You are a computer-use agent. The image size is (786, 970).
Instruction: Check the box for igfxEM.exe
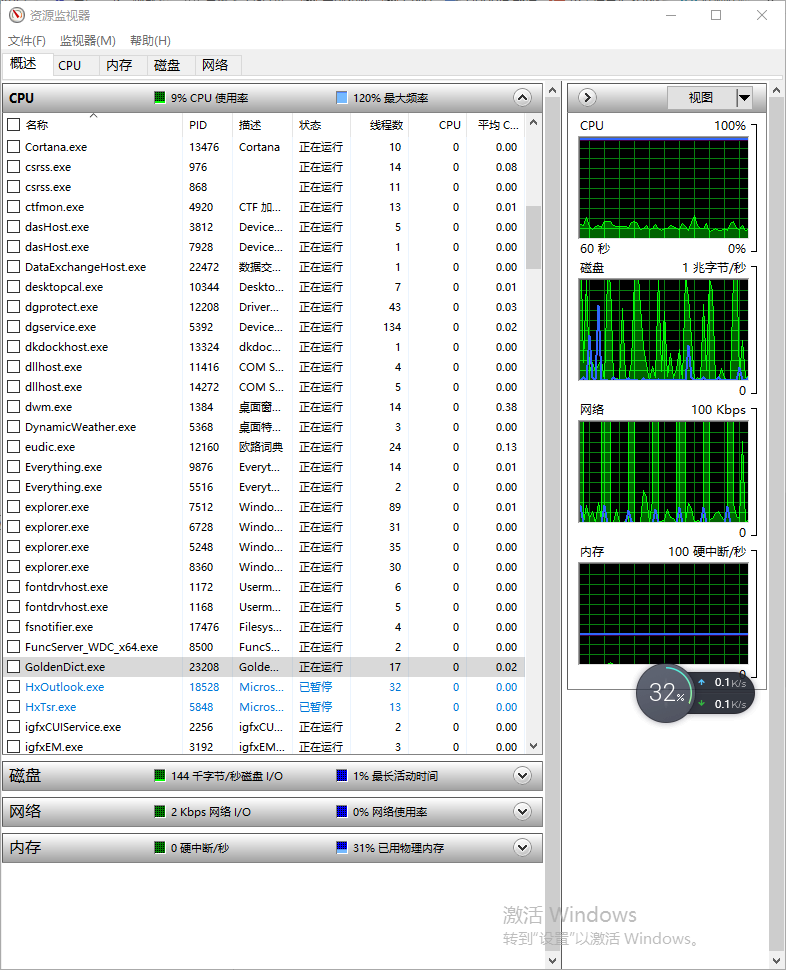coord(13,747)
